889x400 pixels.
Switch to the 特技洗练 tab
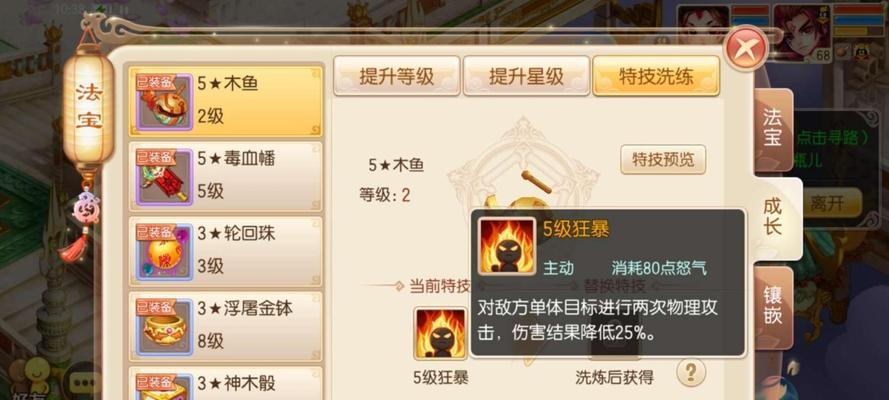coord(656,76)
